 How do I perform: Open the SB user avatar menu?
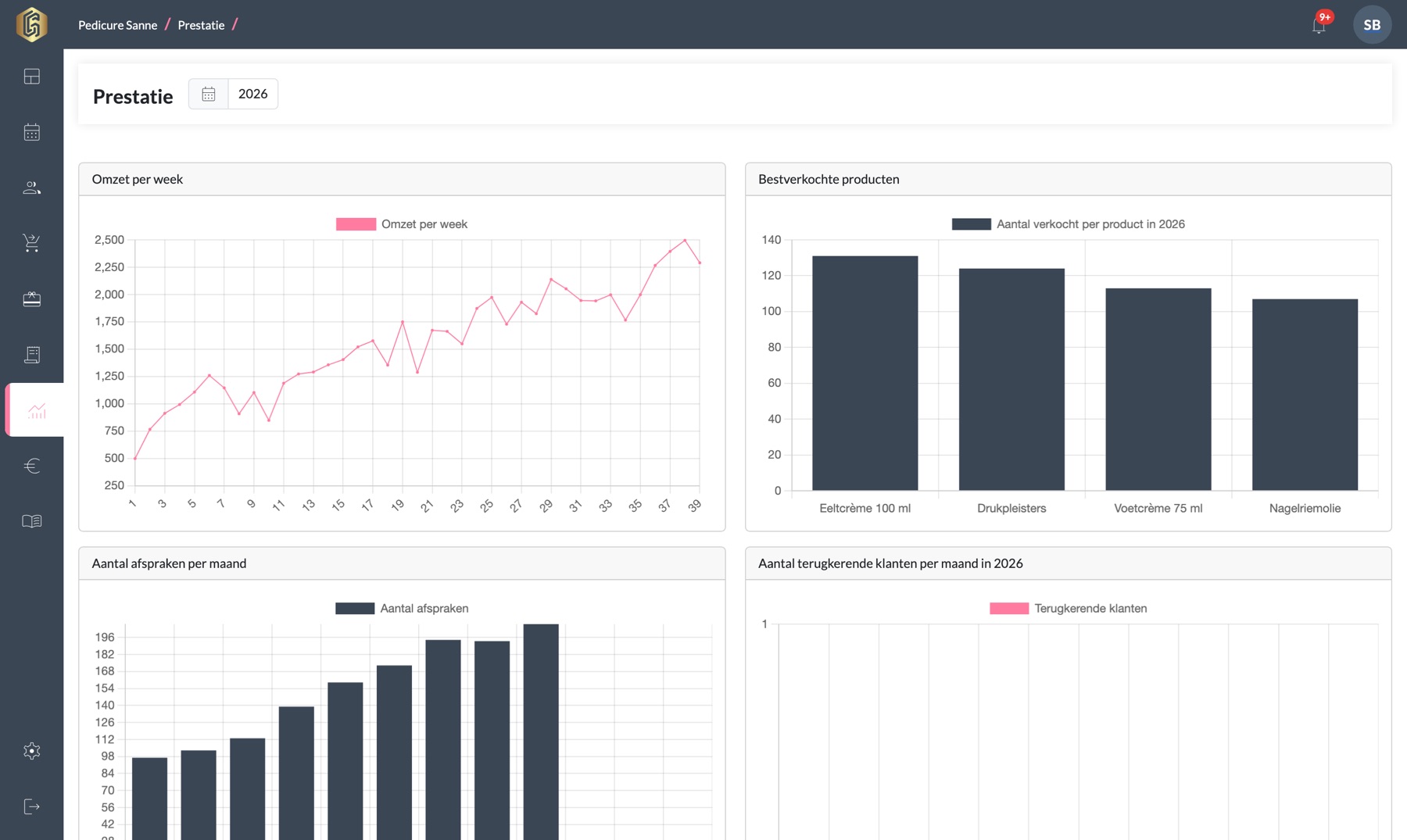[x=1372, y=24]
